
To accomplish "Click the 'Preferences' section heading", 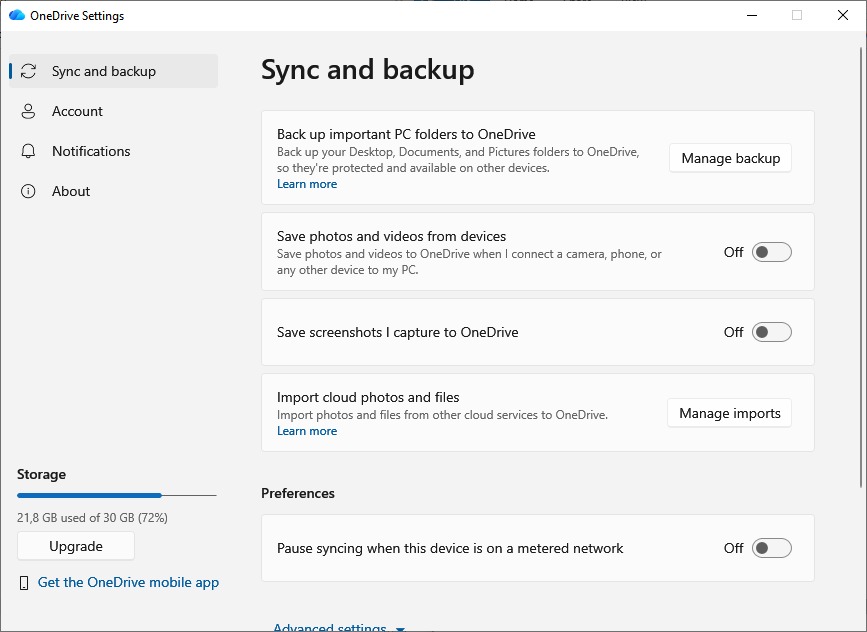I will (x=298, y=493).
